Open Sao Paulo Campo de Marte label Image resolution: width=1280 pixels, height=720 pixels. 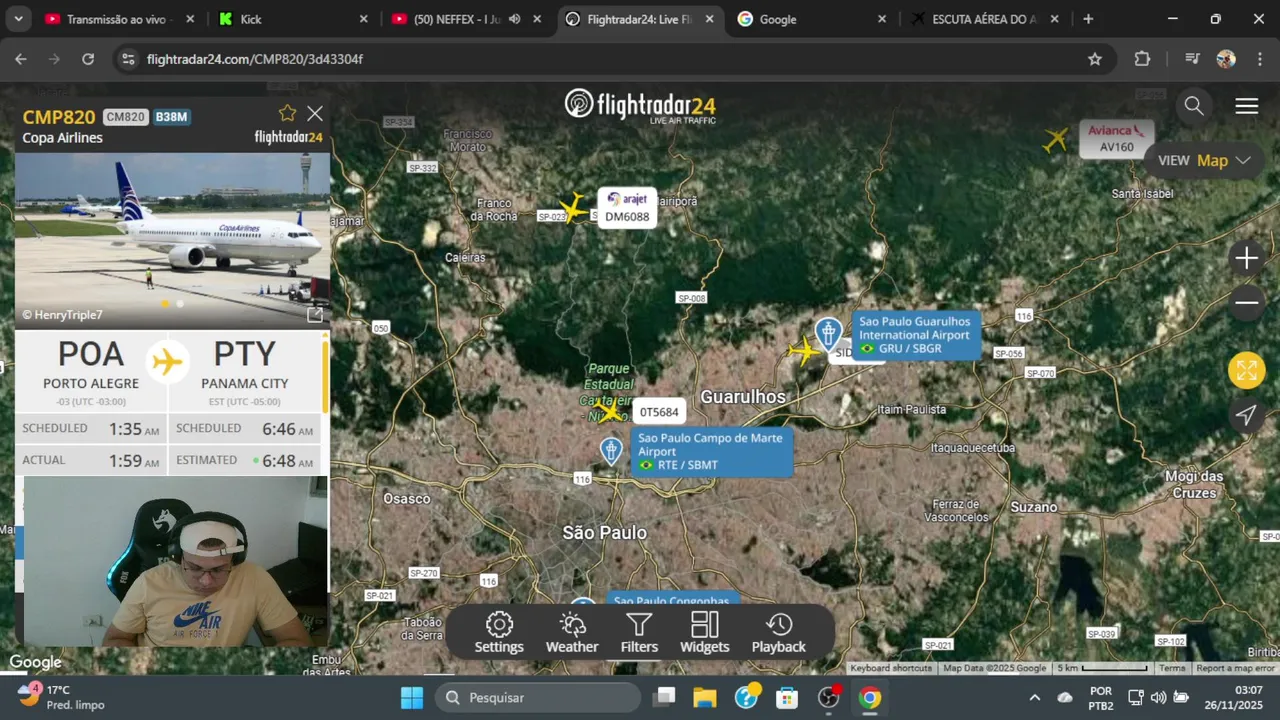click(x=710, y=451)
